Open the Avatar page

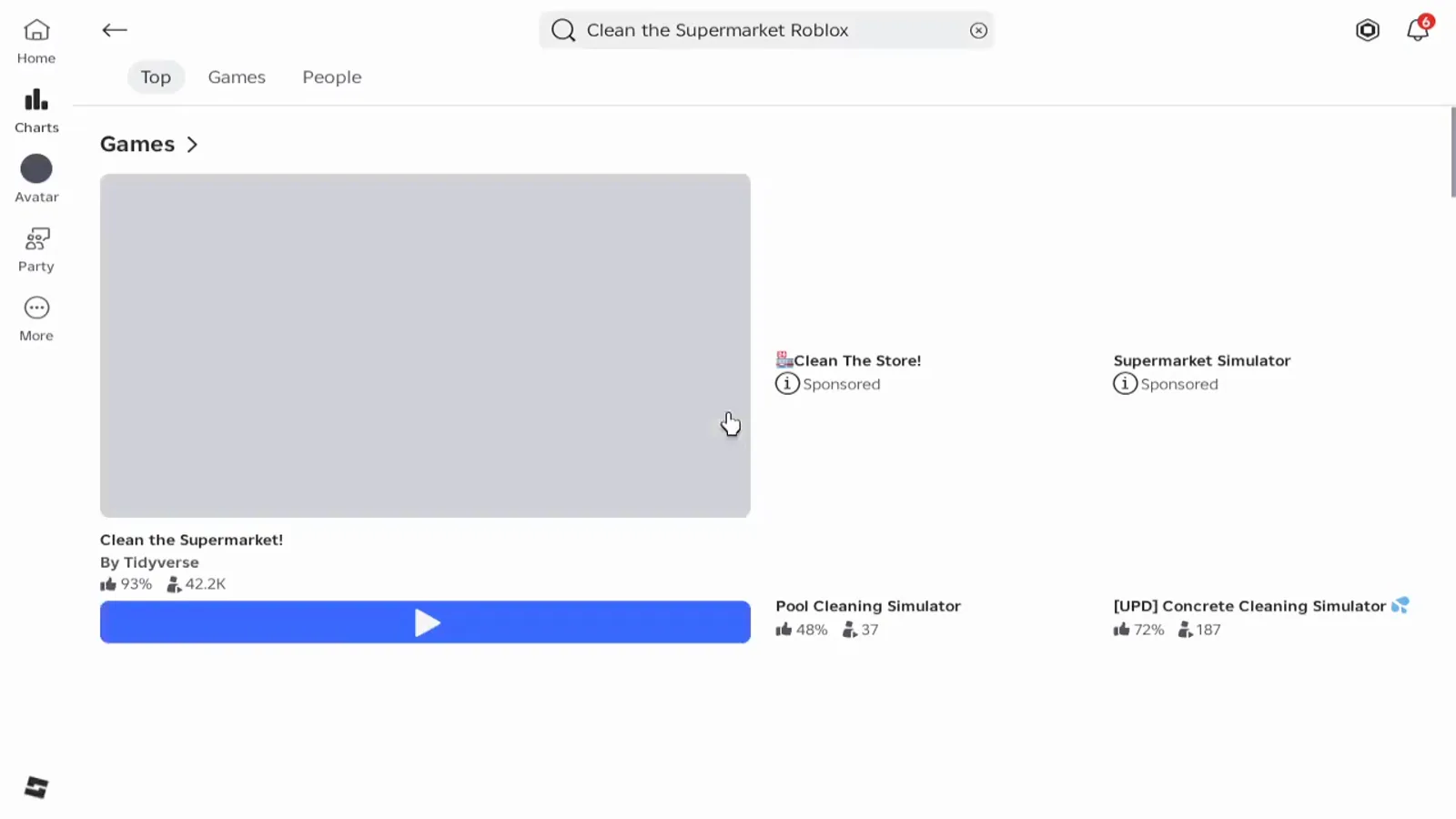(36, 180)
